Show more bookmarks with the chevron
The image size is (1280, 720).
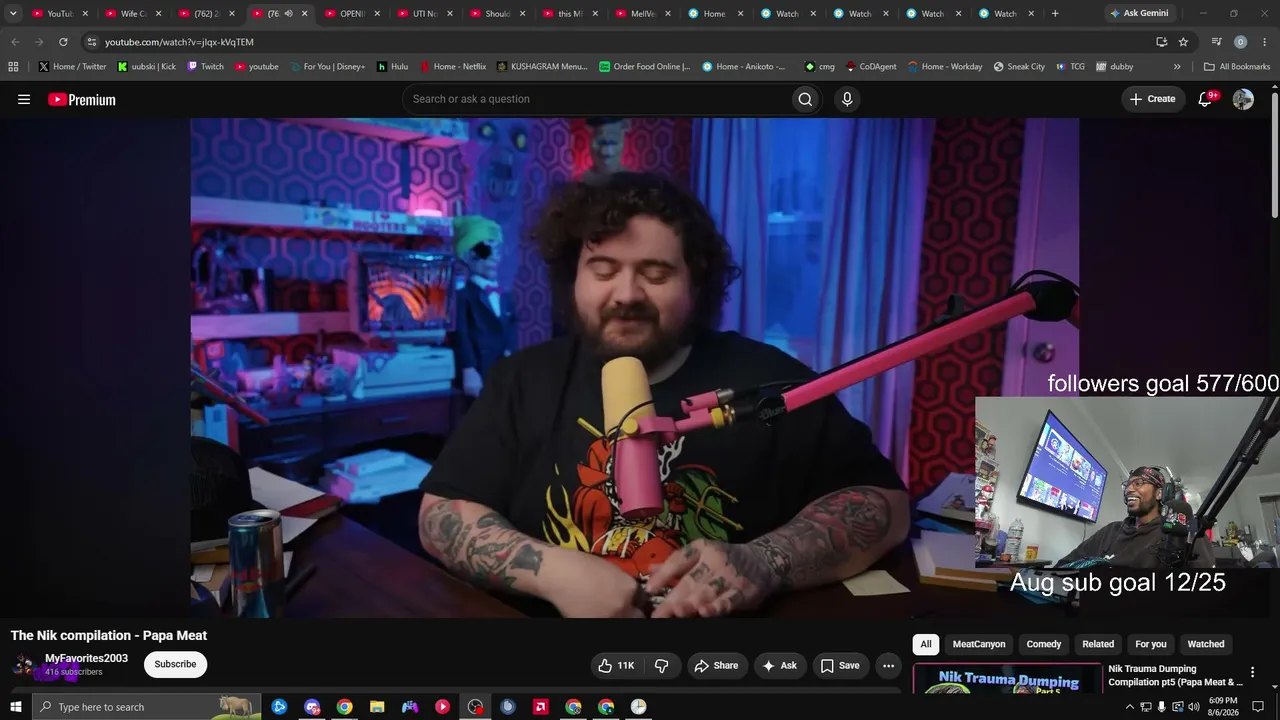click(1177, 67)
